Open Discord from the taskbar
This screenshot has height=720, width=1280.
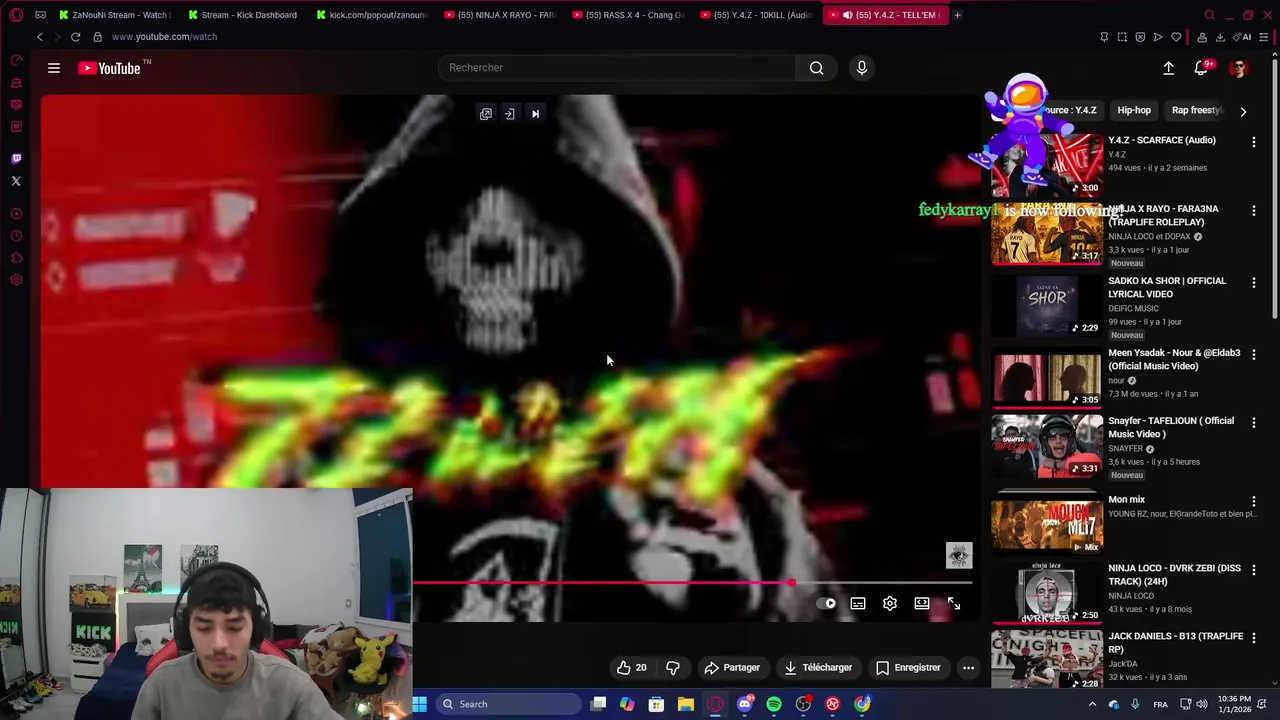745,704
